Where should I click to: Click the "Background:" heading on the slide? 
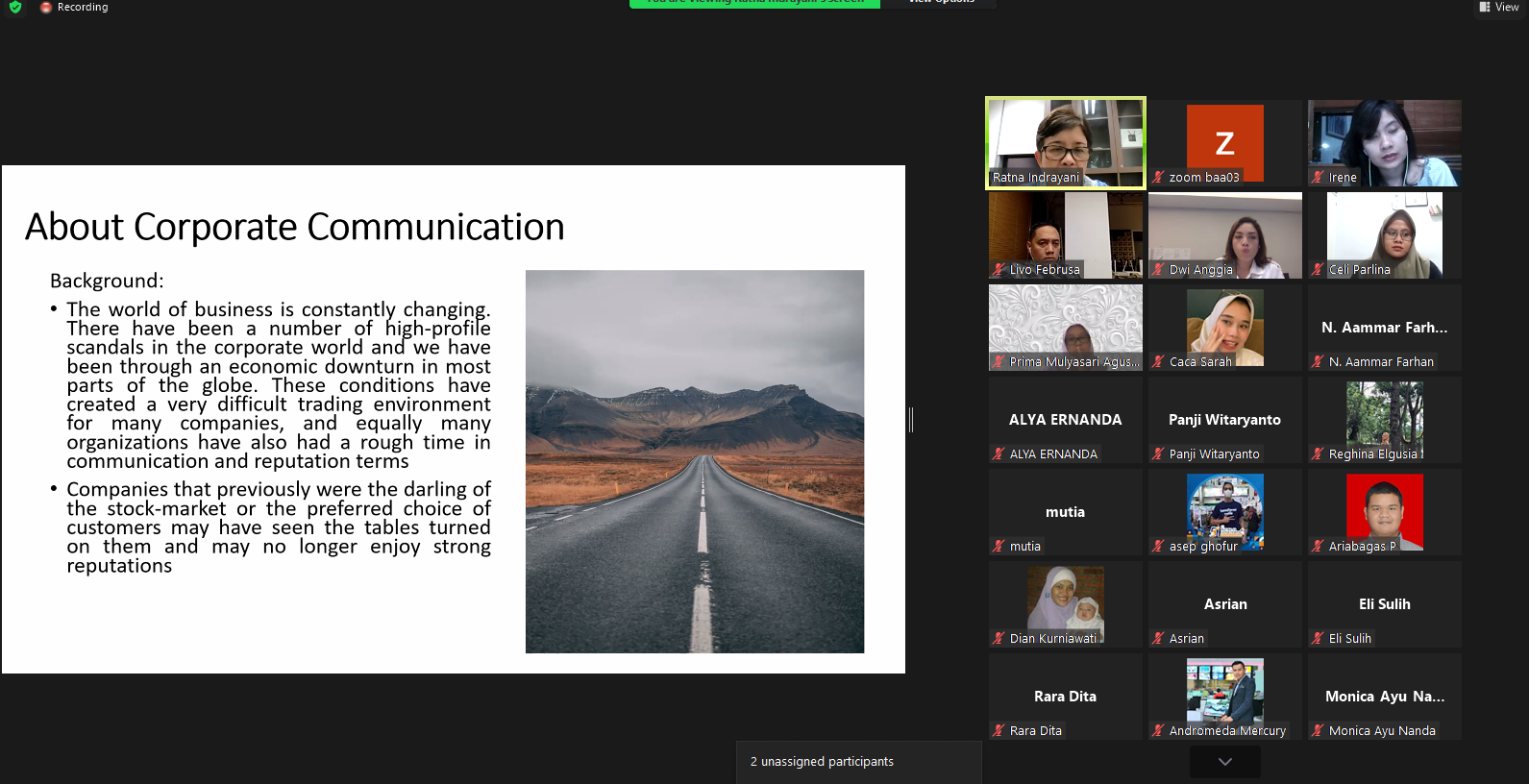107,281
